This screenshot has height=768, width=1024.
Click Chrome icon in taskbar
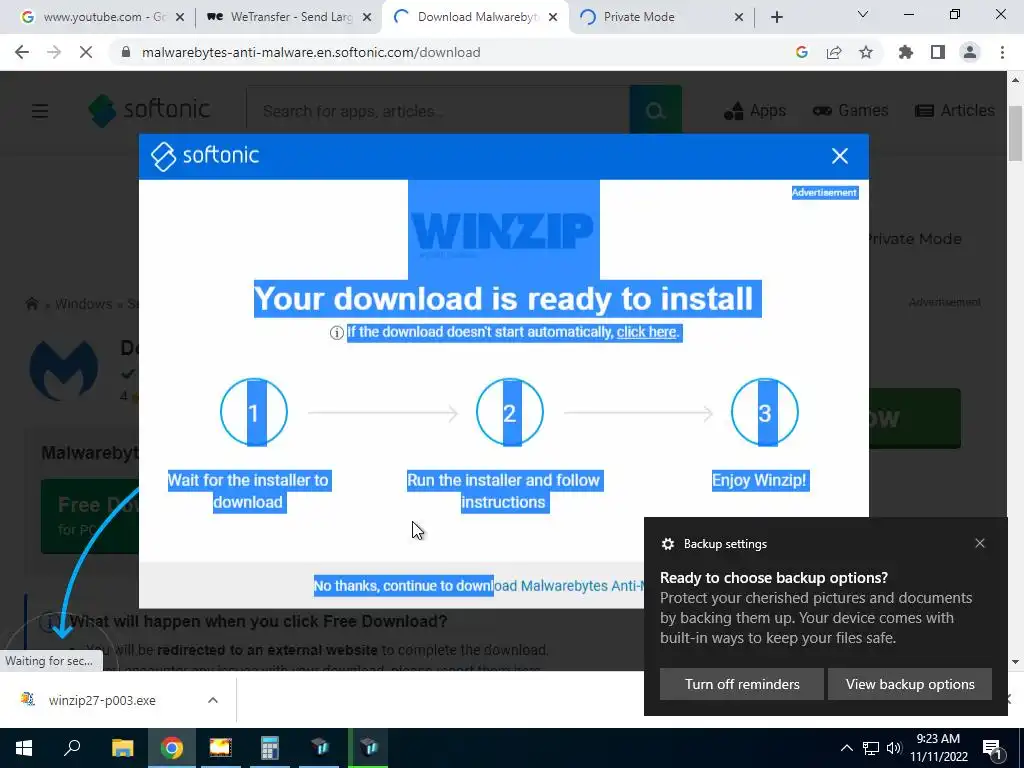coord(172,748)
